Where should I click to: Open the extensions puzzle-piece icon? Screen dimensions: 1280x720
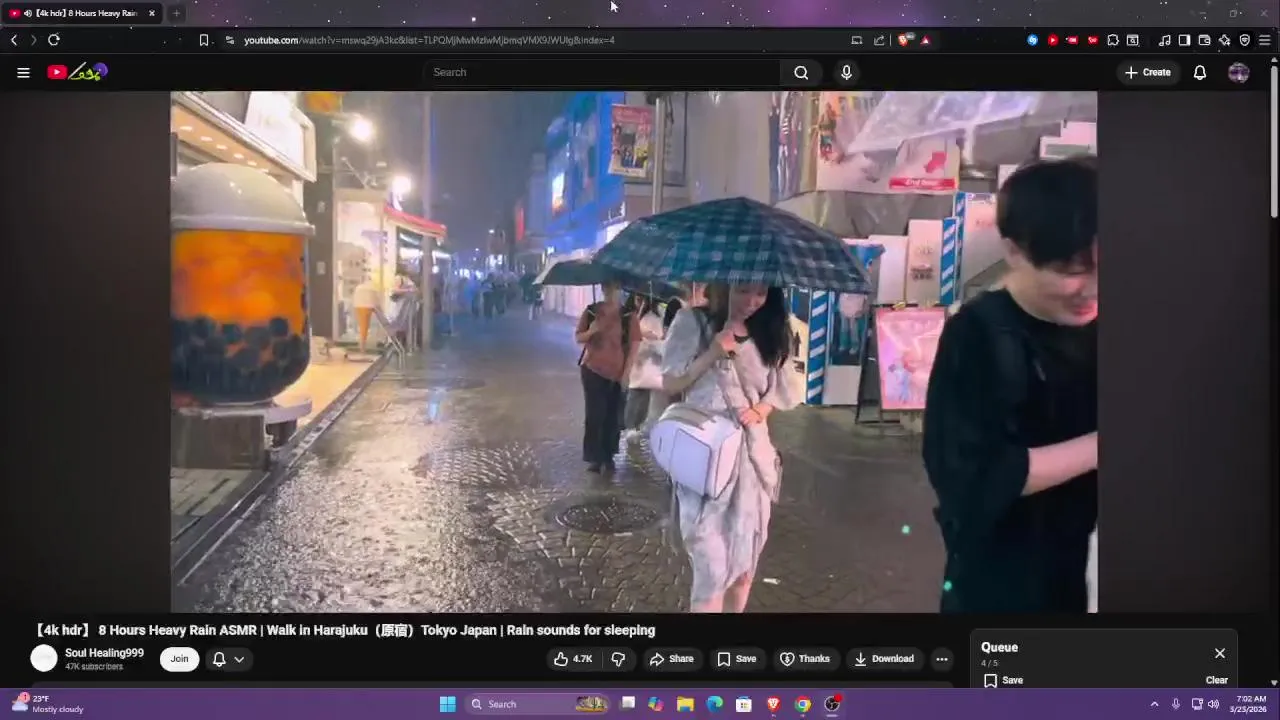pyautogui.click(x=1113, y=40)
